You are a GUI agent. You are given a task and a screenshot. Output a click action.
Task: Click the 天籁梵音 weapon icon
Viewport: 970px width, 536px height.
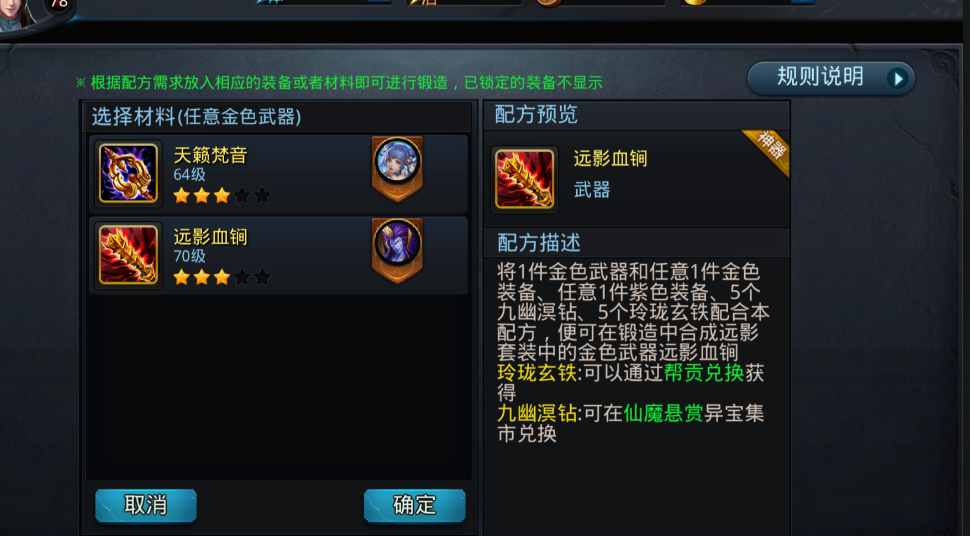coord(128,173)
